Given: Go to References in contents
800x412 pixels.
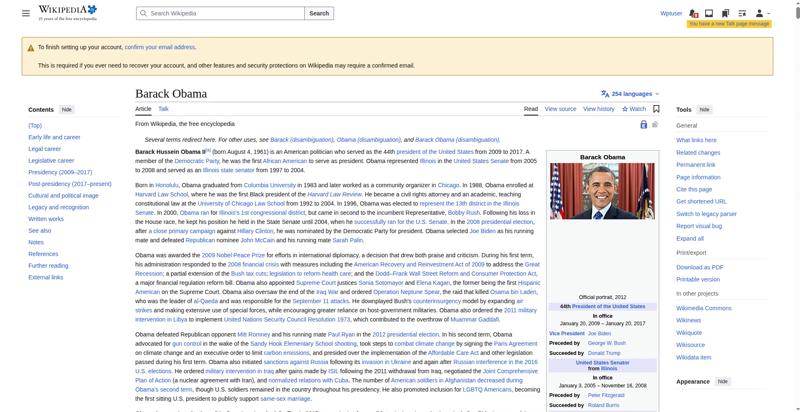Looking at the screenshot, I should tap(43, 254).
